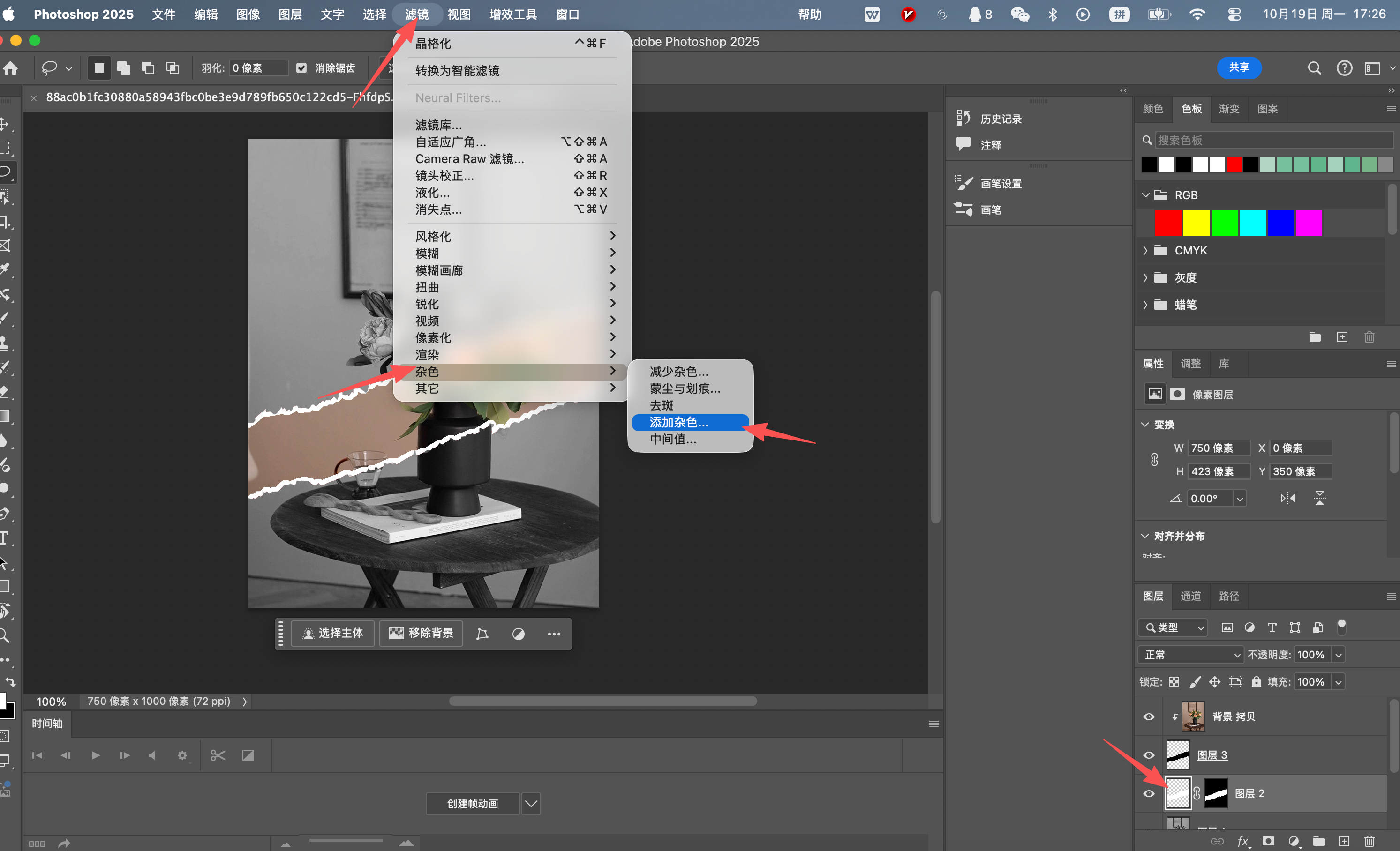Click the 选择主体 button
1400x851 pixels.
coord(333,633)
